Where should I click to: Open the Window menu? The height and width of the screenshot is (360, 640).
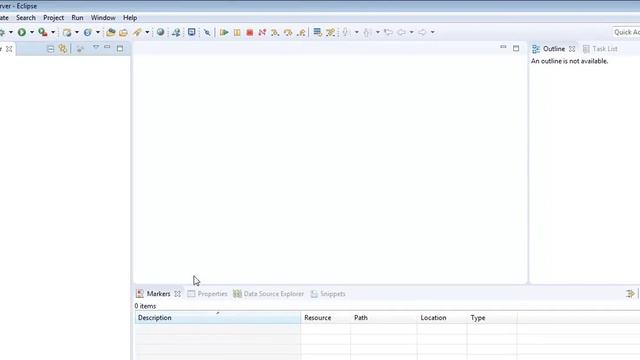coord(103,18)
